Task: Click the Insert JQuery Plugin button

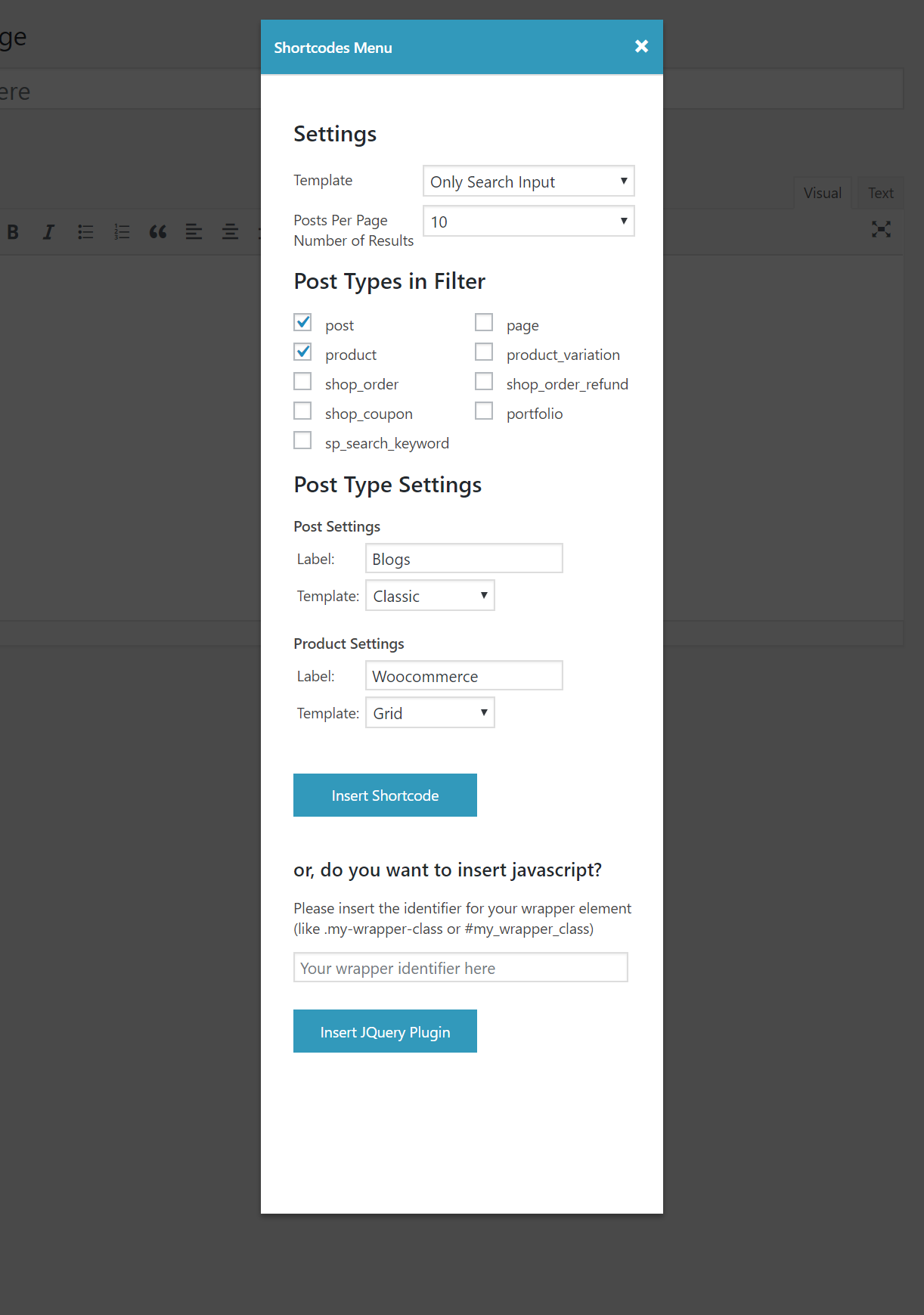Action: coord(385,1031)
